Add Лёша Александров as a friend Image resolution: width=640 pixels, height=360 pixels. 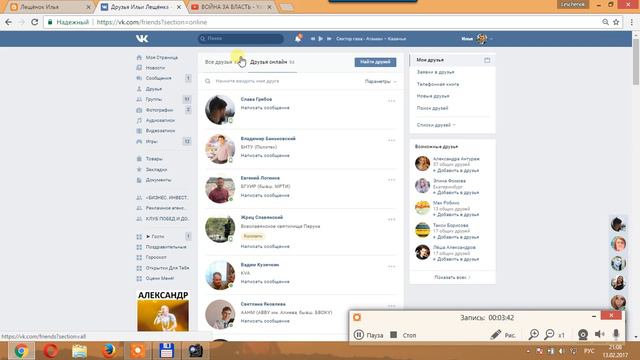(456, 259)
